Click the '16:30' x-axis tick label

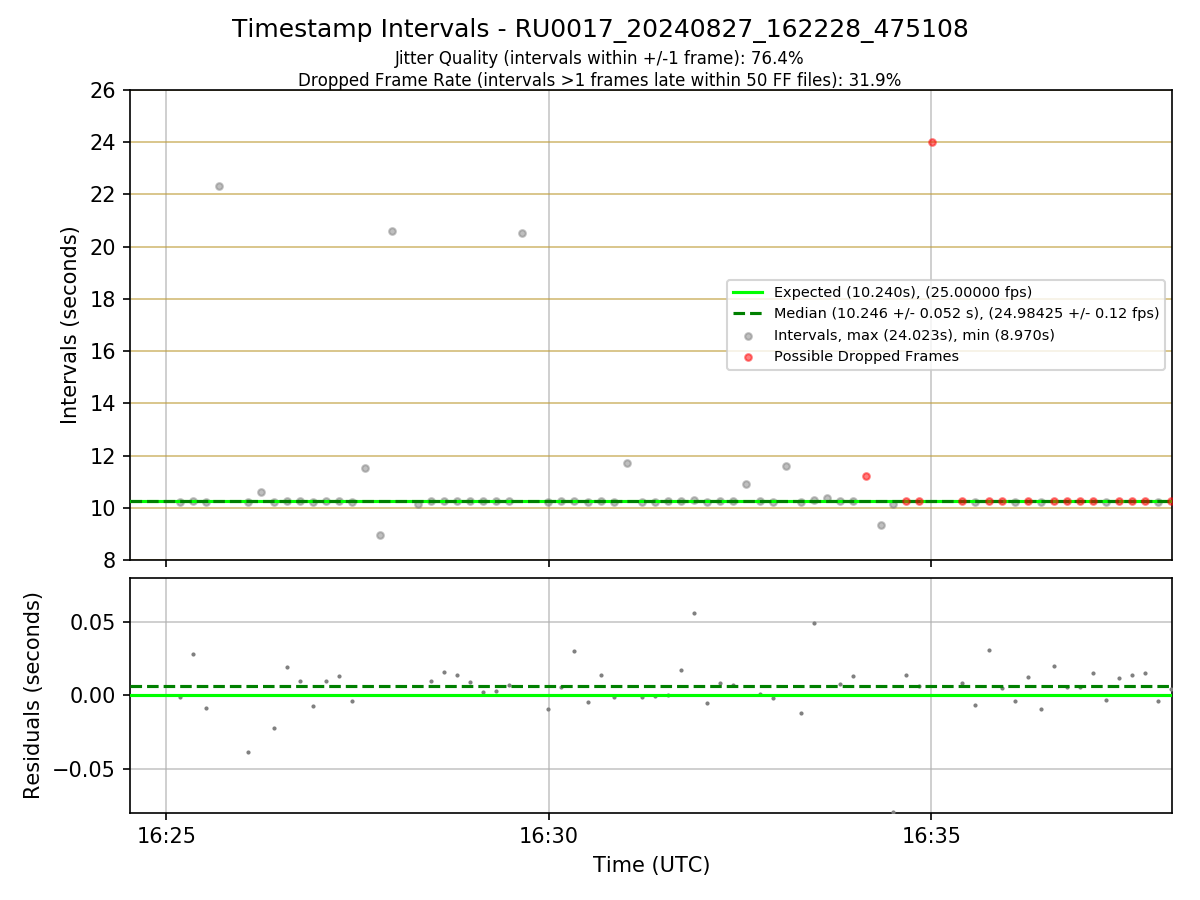pyautogui.click(x=549, y=835)
